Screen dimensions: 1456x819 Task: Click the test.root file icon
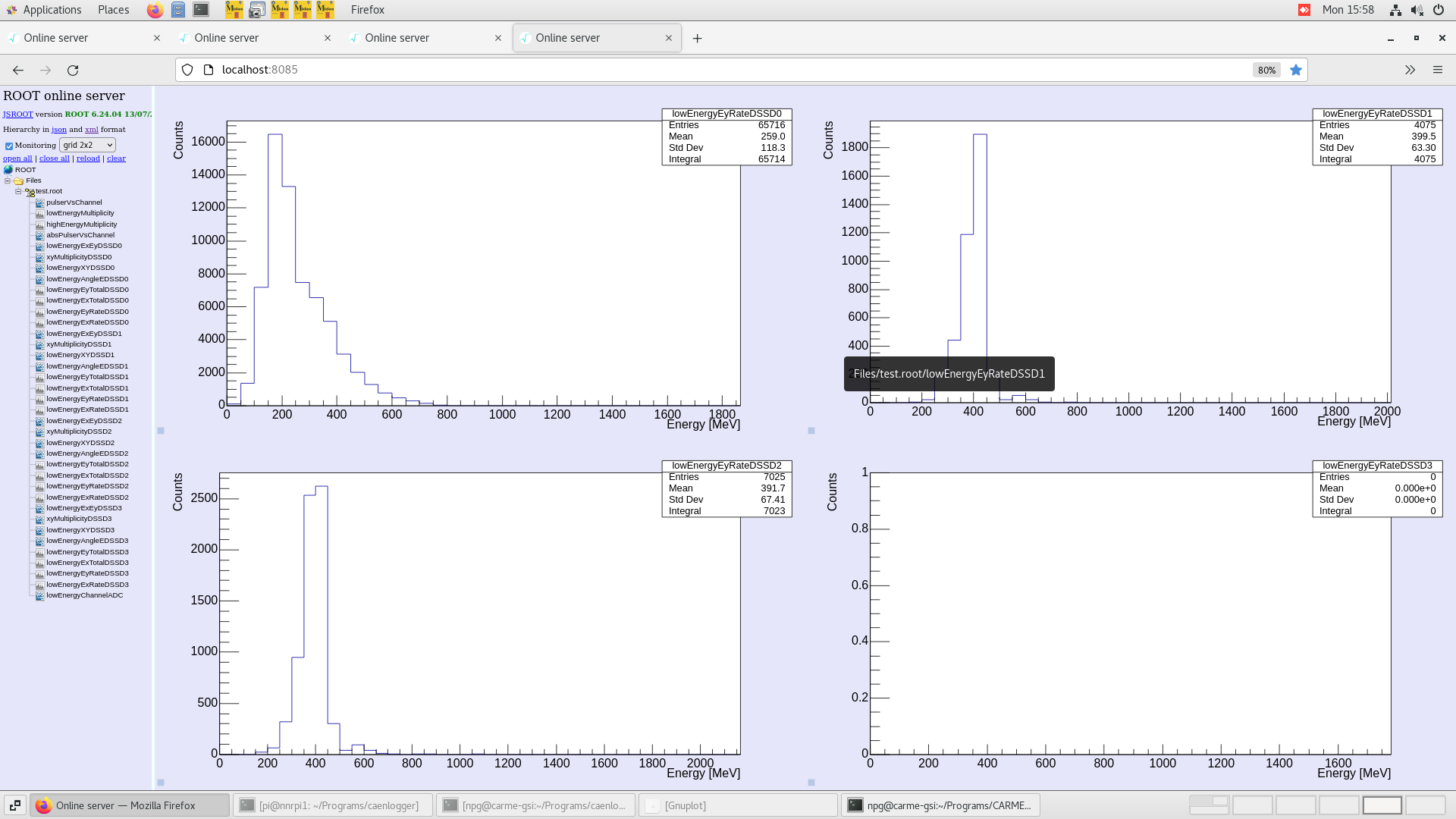[29, 191]
